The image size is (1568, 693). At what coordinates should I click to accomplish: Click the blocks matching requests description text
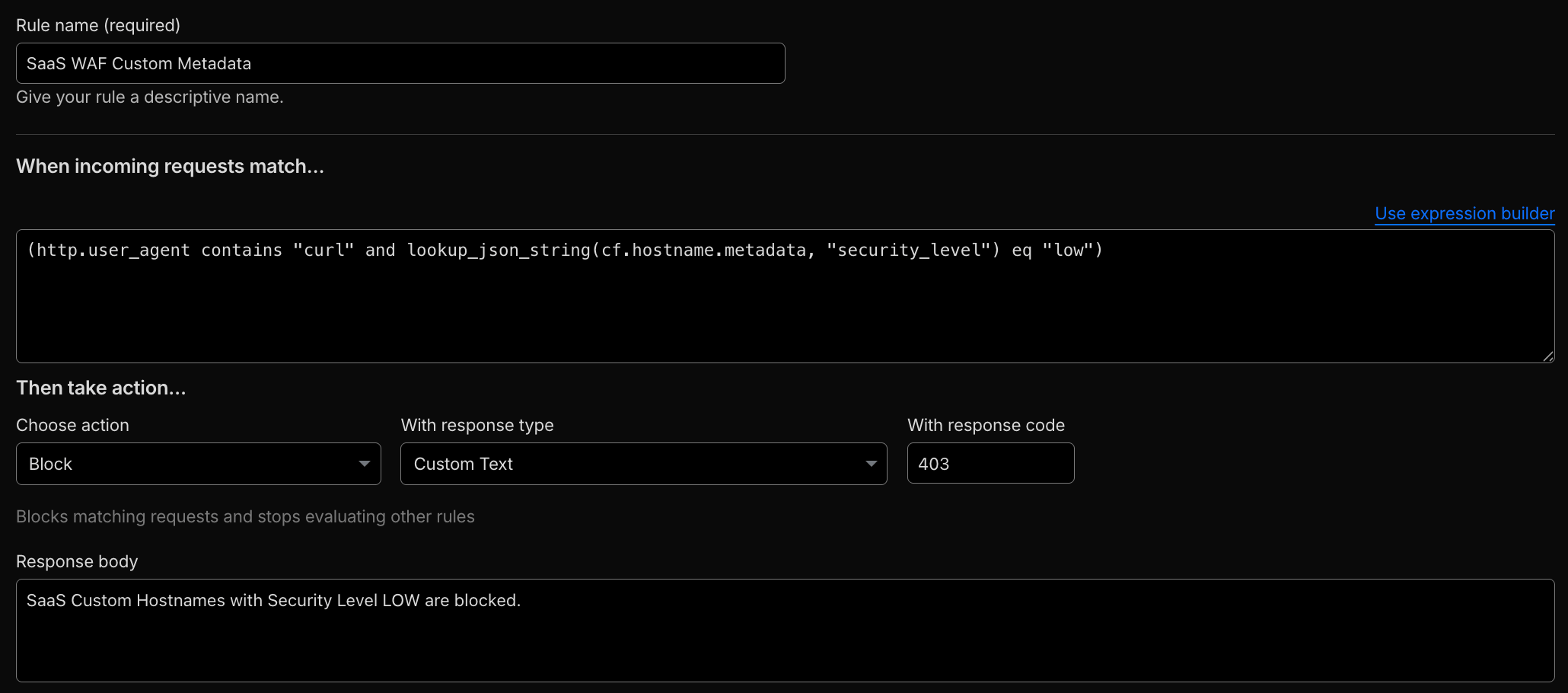point(245,516)
